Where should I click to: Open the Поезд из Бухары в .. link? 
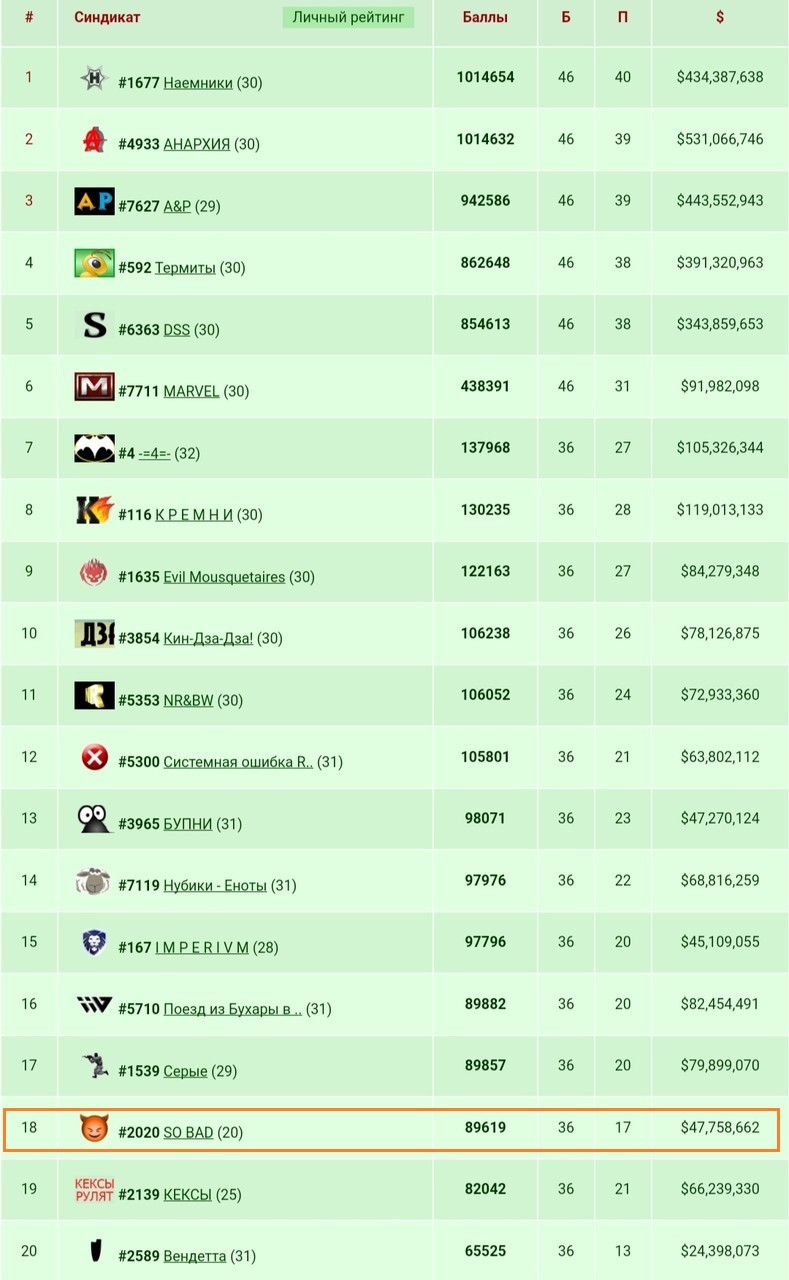[232, 1009]
